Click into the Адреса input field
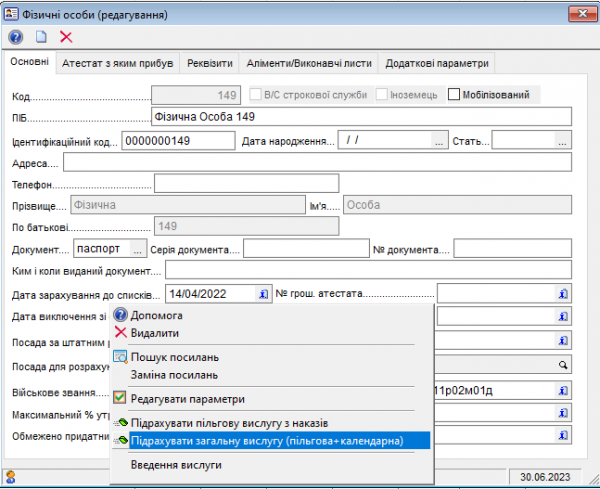The height and width of the screenshot is (489, 600). (315, 162)
